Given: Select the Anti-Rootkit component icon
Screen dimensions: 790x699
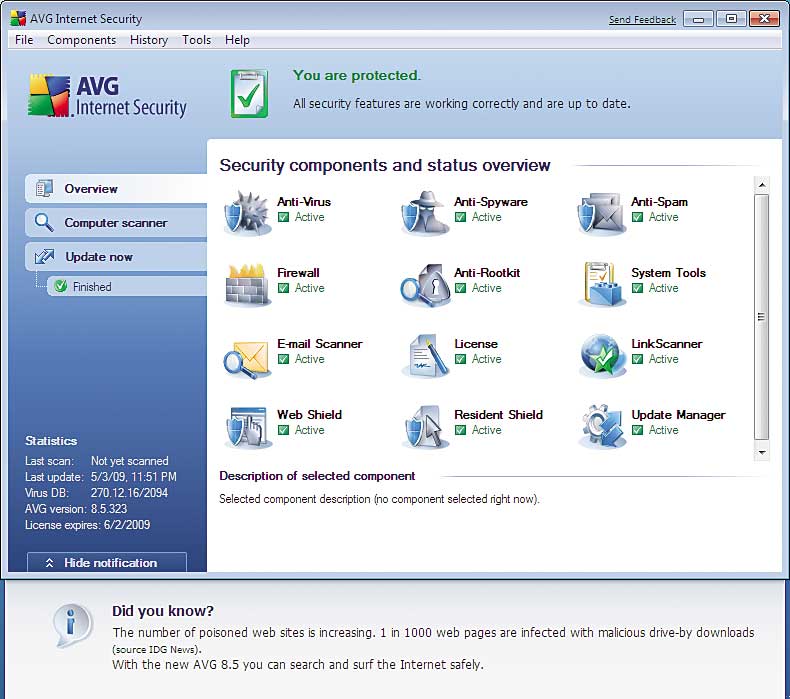Looking at the screenshot, I should pos(424,285).
